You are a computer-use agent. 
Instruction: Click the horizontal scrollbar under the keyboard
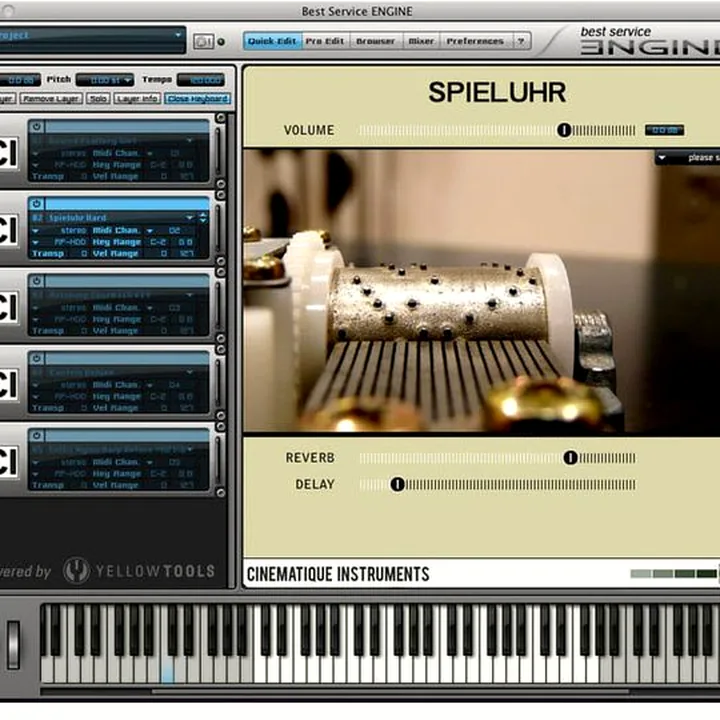click(x=390, y=691)
